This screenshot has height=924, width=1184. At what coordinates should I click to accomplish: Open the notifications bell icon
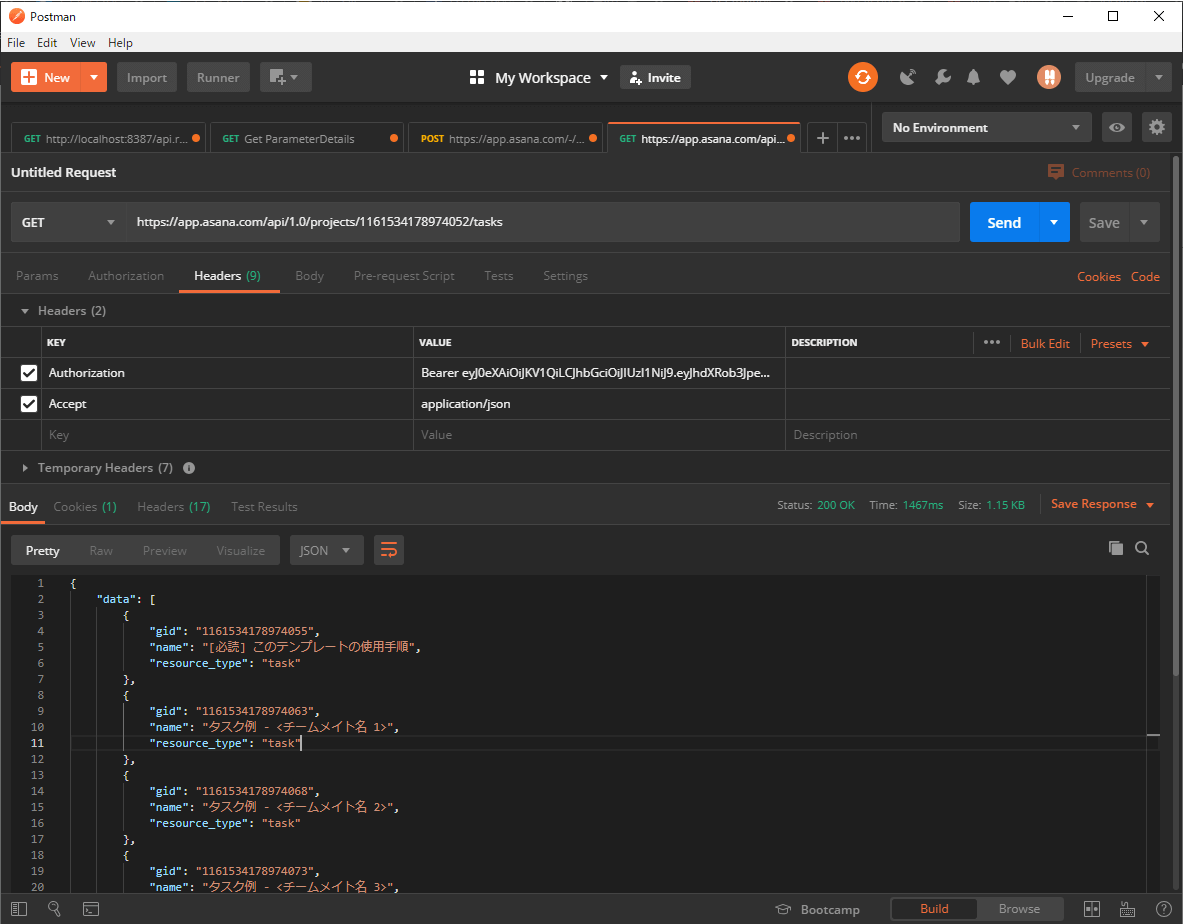tap(973, 77)
